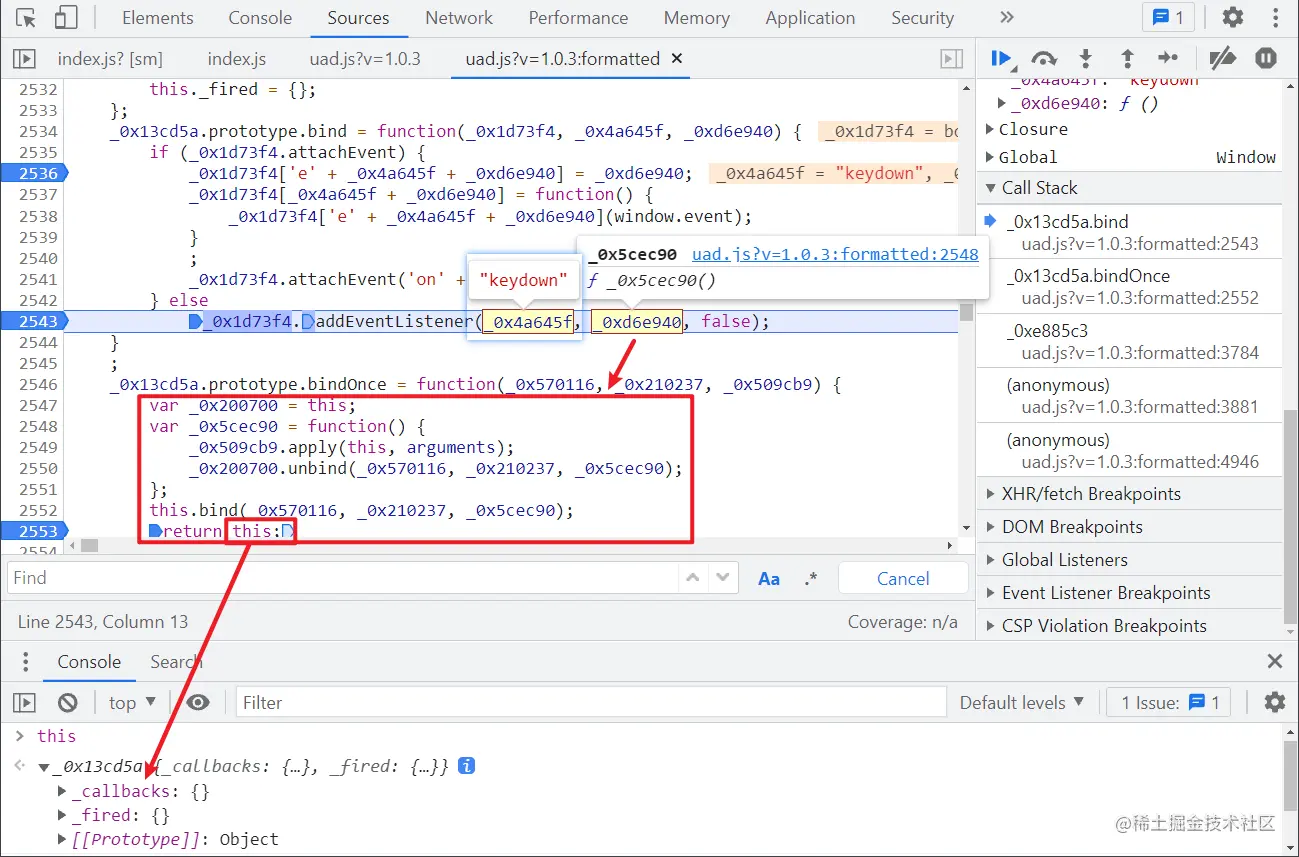Viewport: 1299px width, 857px height.
Task: Close the uad.js formatted file tab
Action: pos(677,59)
